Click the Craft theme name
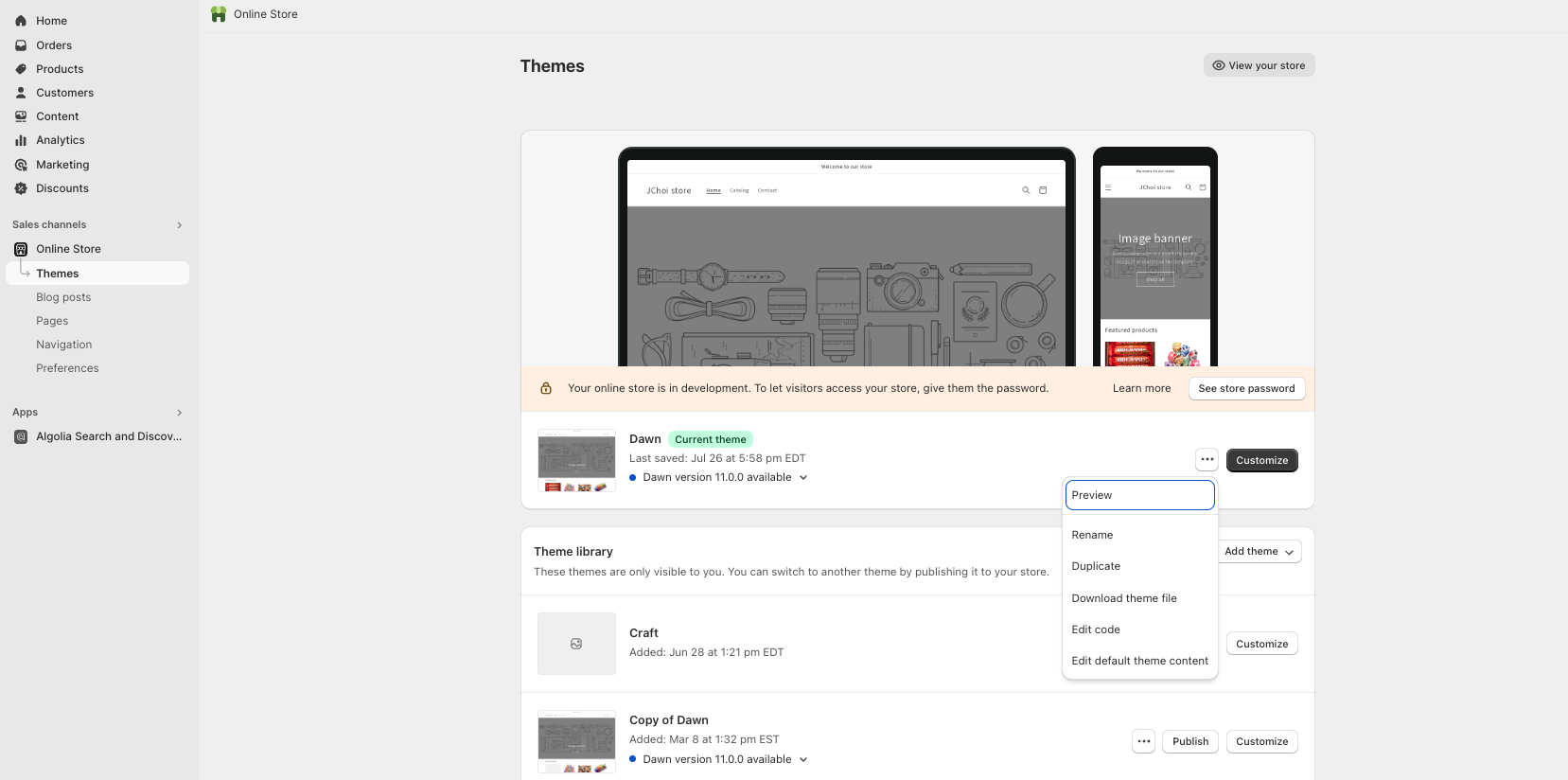The image size is (1568, 780). coord(643,633)
